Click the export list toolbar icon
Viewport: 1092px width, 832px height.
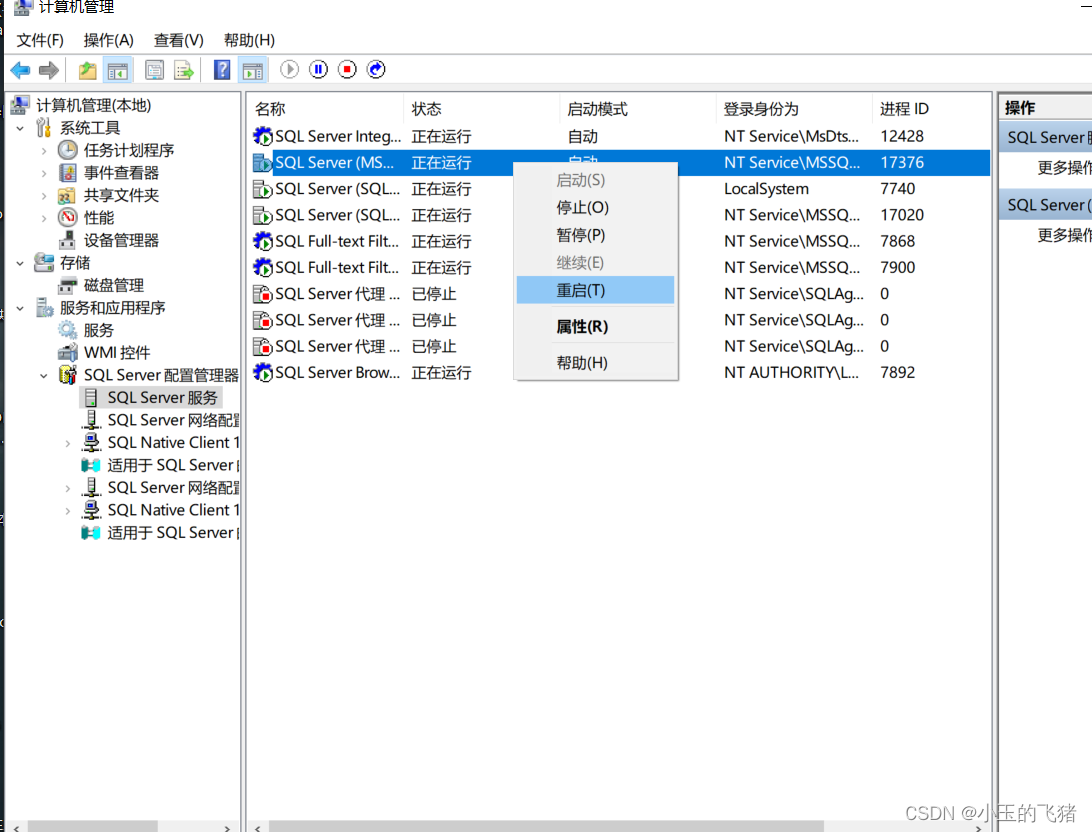[x=184, y=69]
